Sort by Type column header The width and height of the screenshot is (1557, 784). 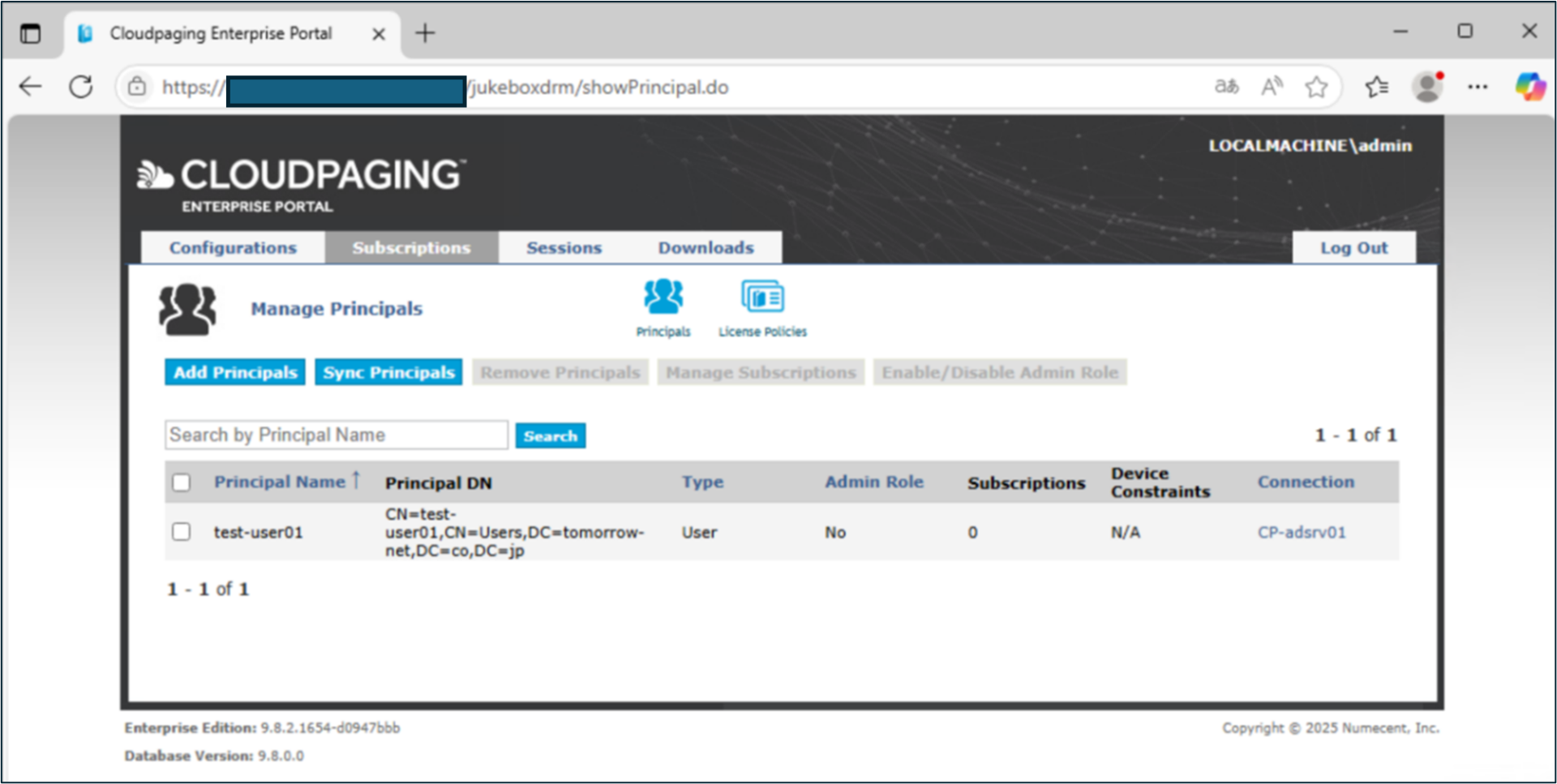pyautogui.click(x=702, y=482)
